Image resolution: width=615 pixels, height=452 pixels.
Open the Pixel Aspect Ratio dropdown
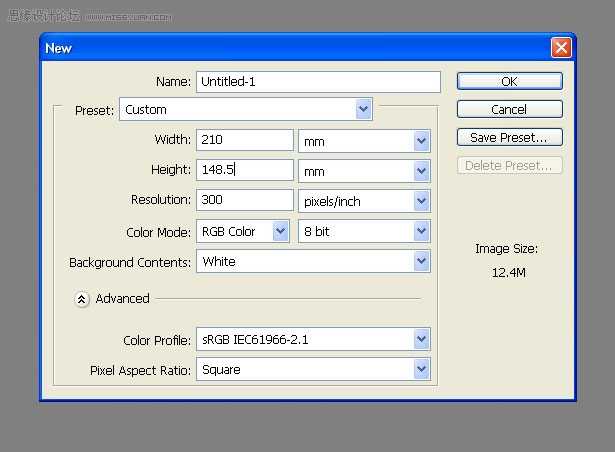313,369
